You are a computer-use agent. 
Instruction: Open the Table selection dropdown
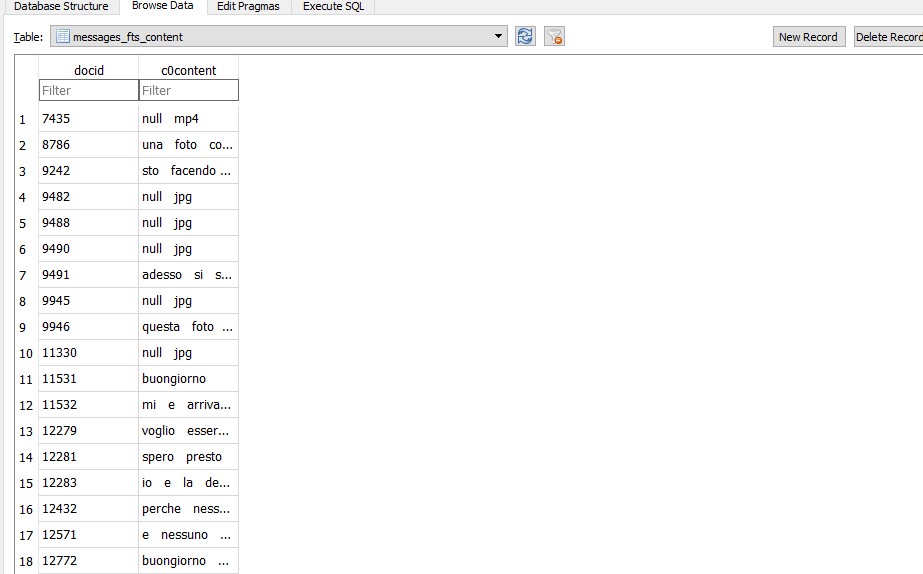click(x=278, y=37)
